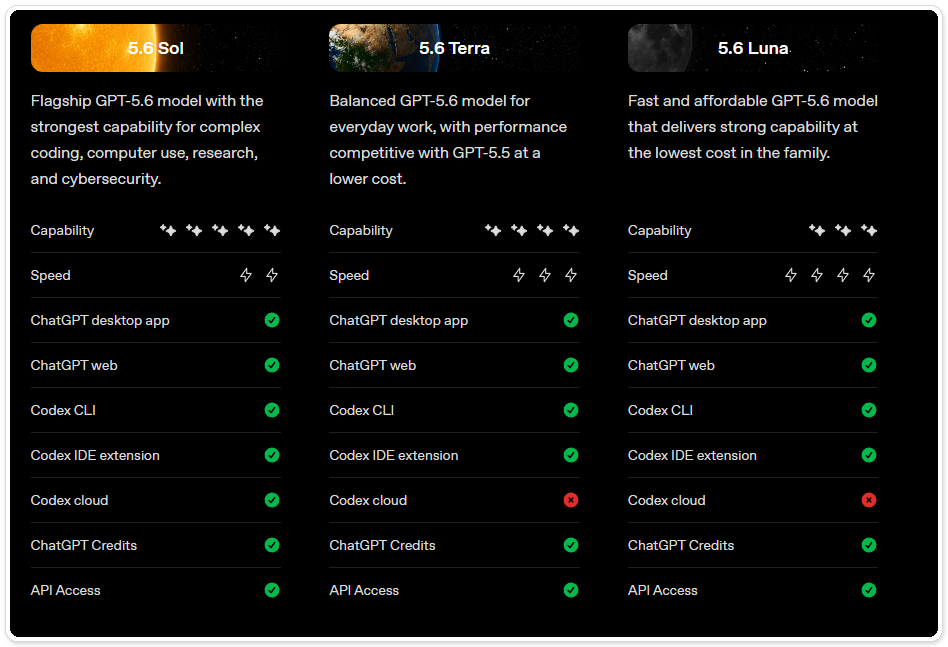The height and width of the screenshot is (647, 948).
Task: Click the Capability label under 5.6 Sol
Action: pyautogui.click(x=62, y=230)
